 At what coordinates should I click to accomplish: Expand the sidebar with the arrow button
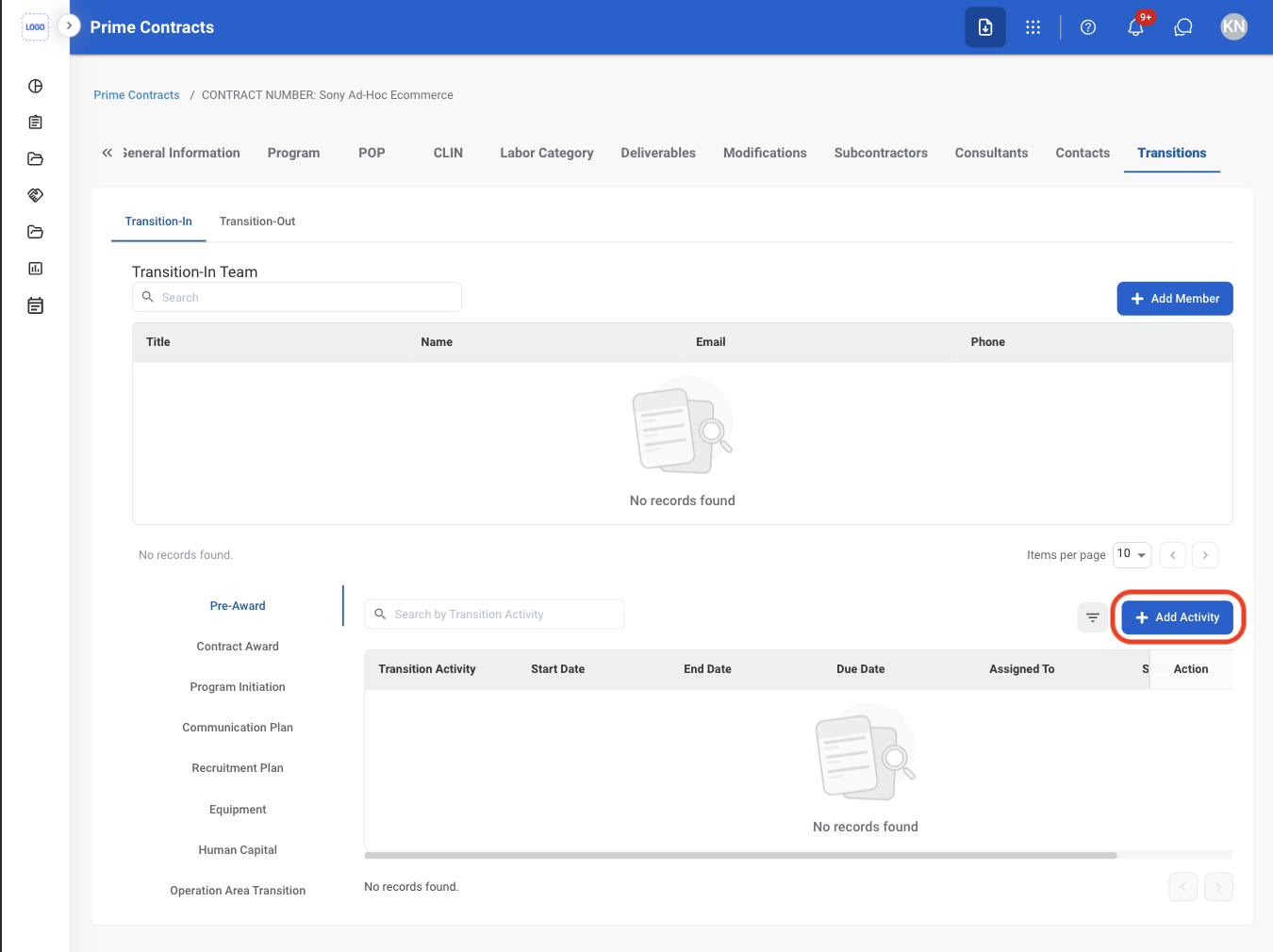coord(69,25)
